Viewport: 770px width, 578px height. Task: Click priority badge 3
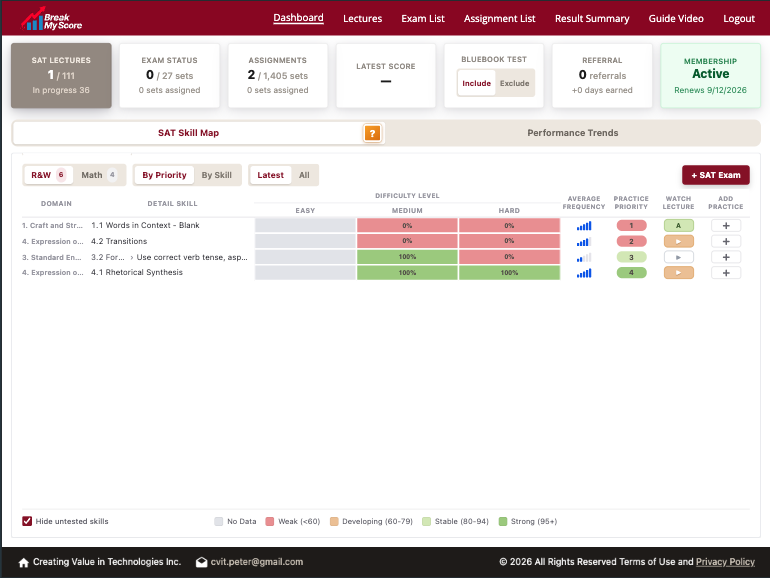tap(632, 257)
